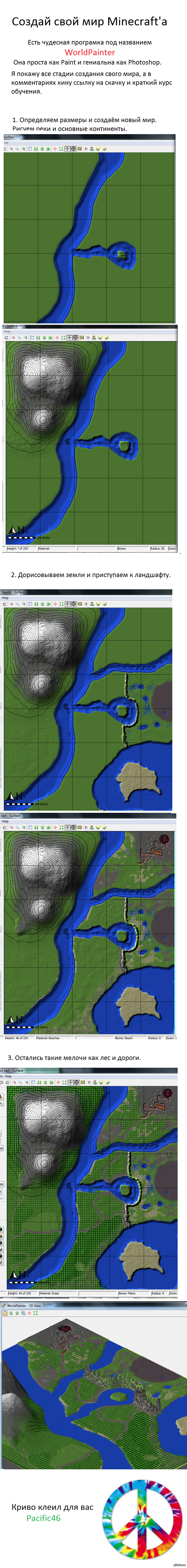Click the red move-to-spawn icon in 2world toolbar
Image resolution: width=187 pixels, height=1568 pixels.
click(x=55, y=604)
